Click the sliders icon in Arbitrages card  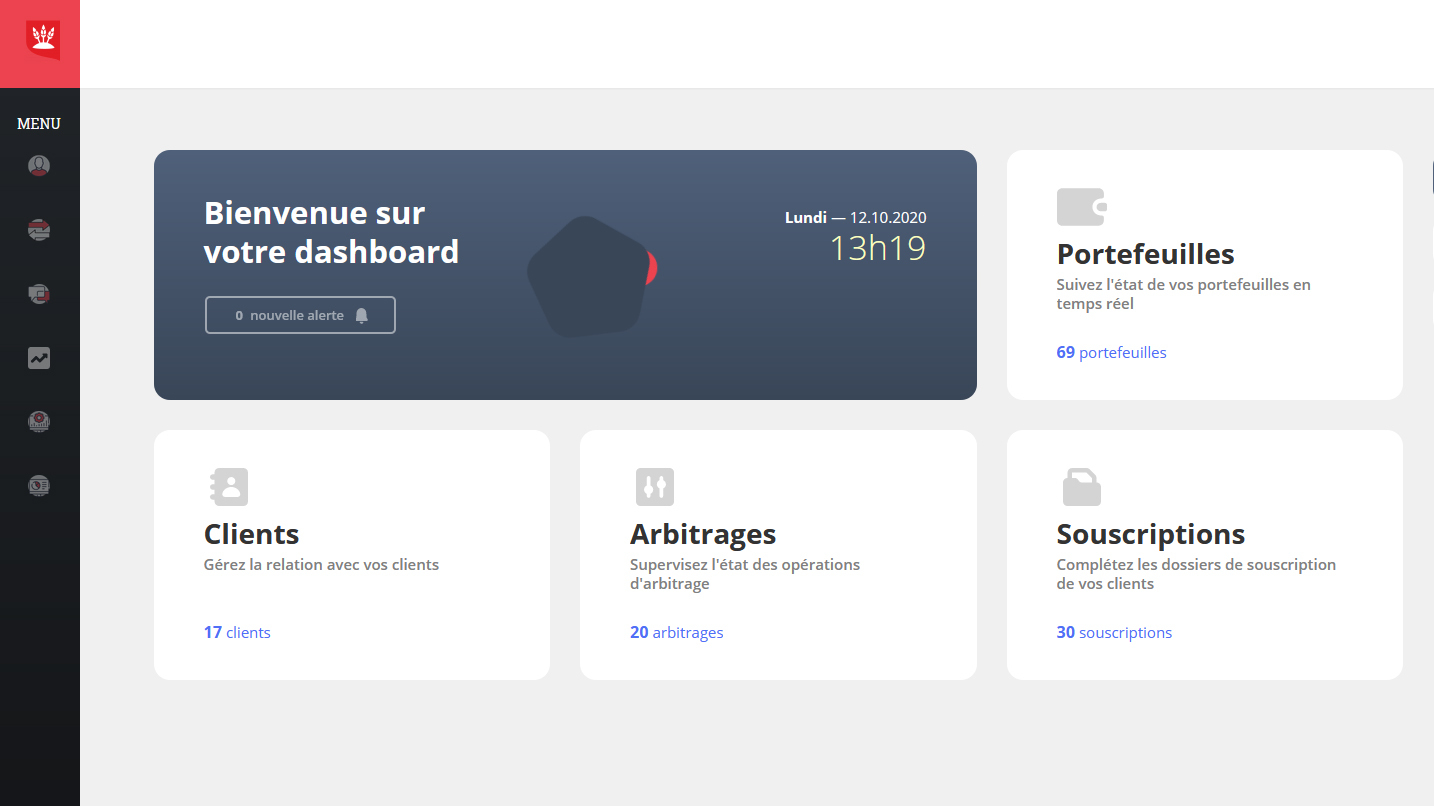pos(655,487)
